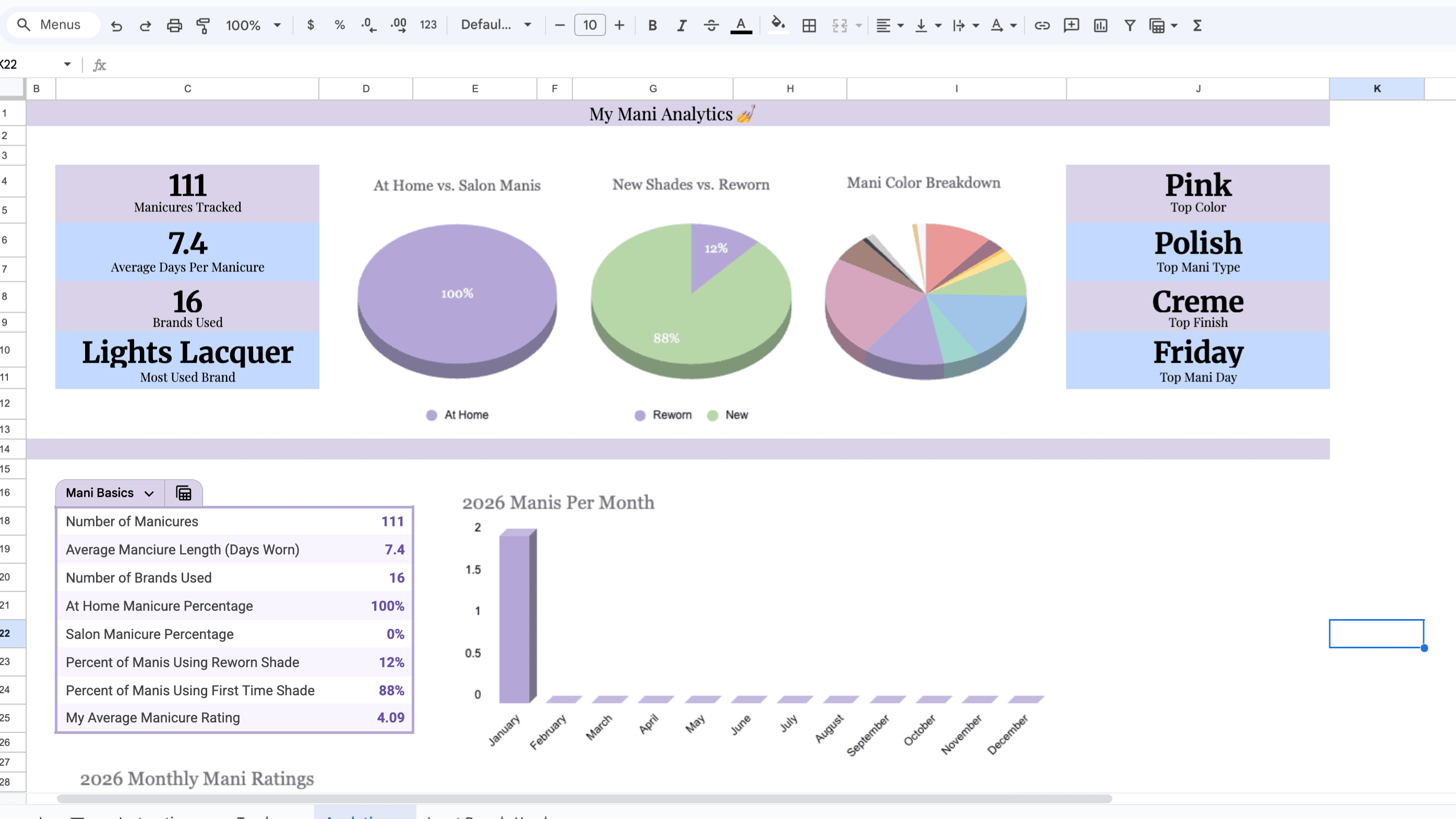Open vertical align dropdown
The height and width of the screenshot is (819, 1456).
927,26
